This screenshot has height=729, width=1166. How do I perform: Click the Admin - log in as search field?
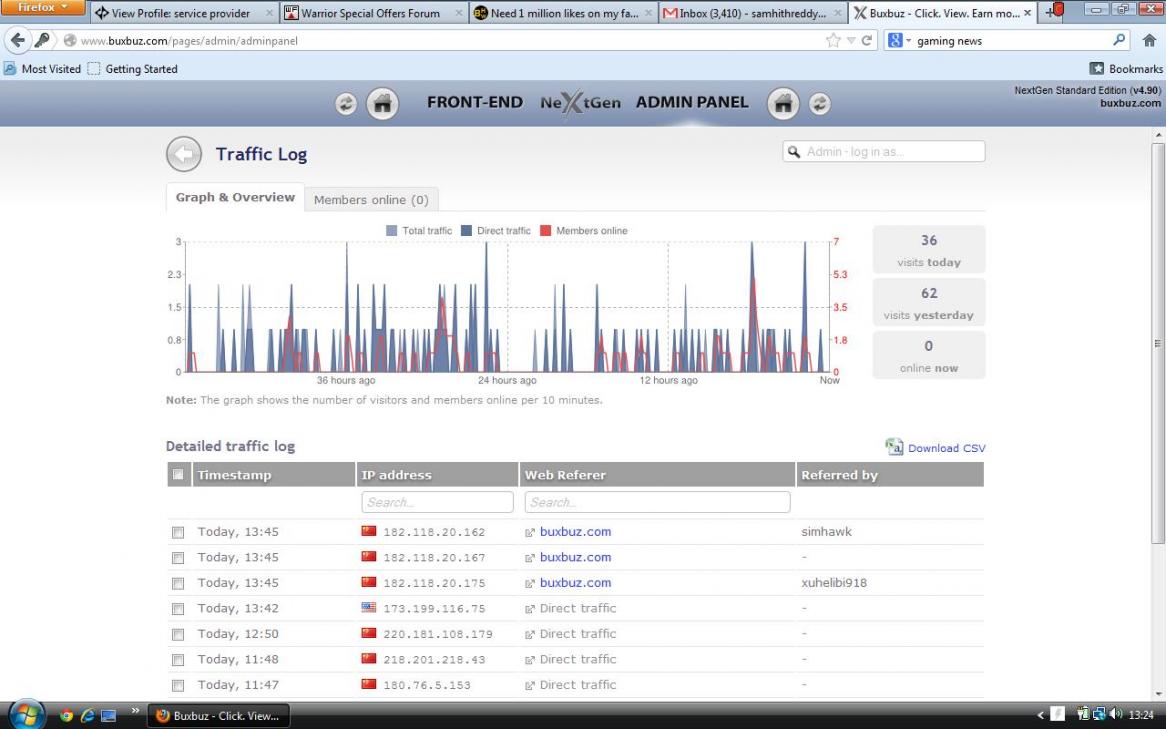pos(883,151)
